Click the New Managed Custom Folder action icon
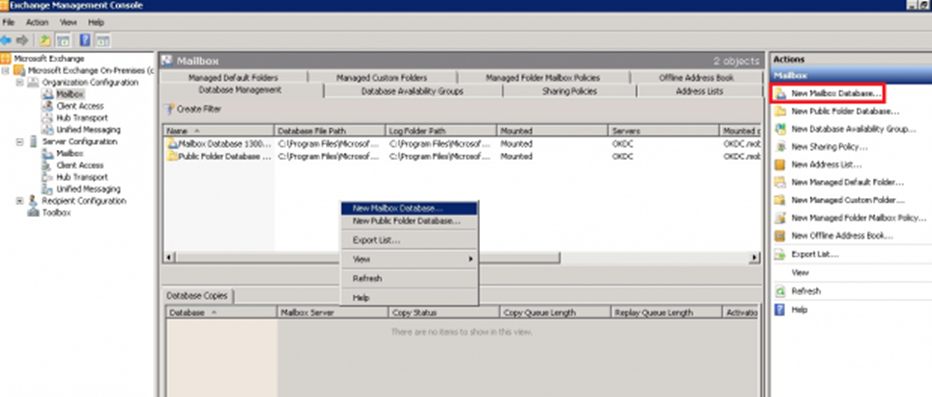This screenshot has height=397, width=932. point(780,200)
